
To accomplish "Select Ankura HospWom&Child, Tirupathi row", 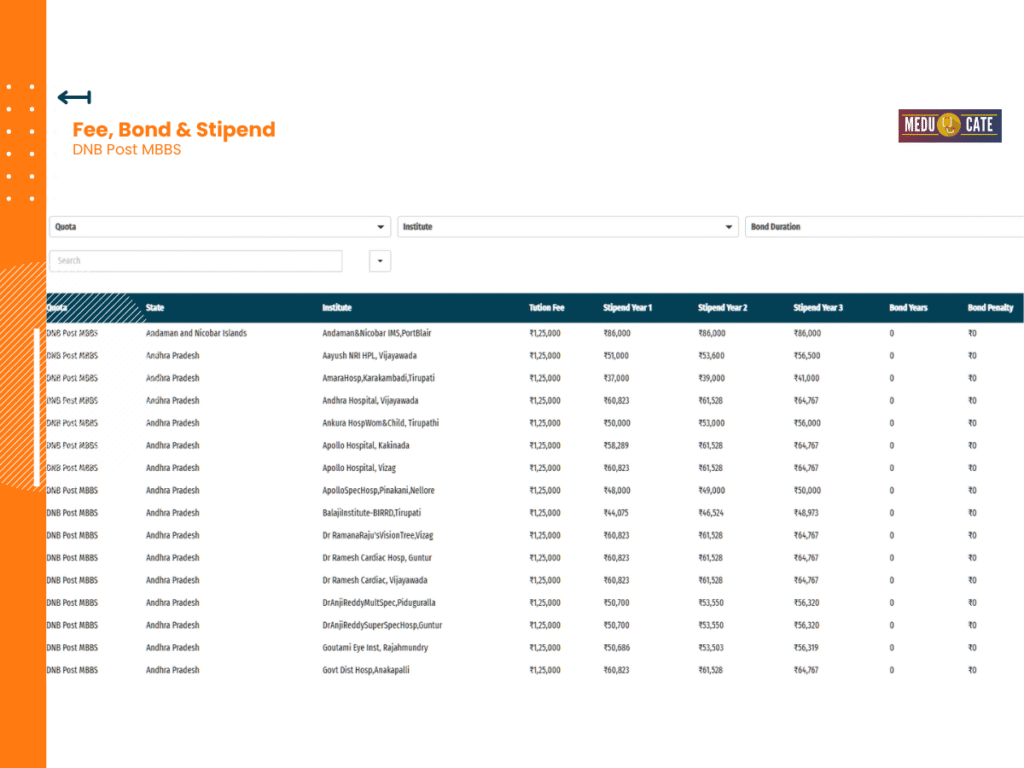I will pyautogui.click(x=535, y=423).
